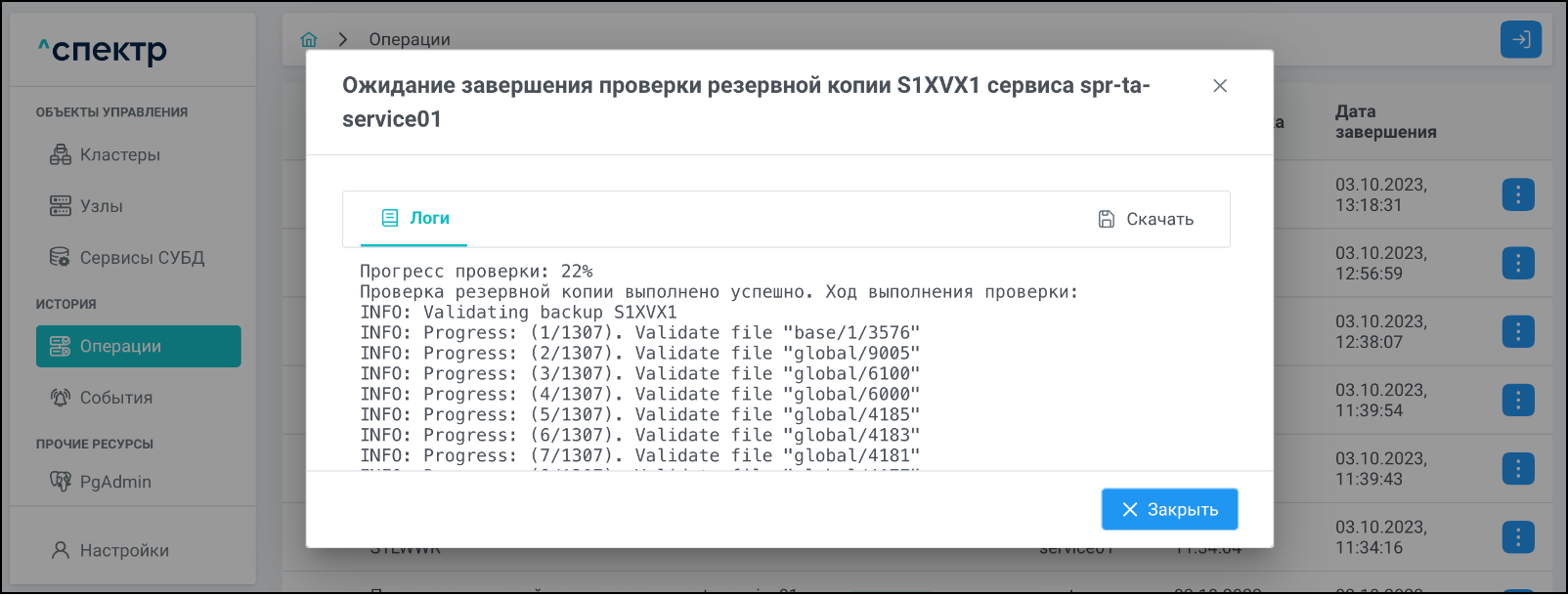The height and width of the screenshot is (596, 1568).
Task: Click the Операции breadcrumb
Action: (410, 39)
